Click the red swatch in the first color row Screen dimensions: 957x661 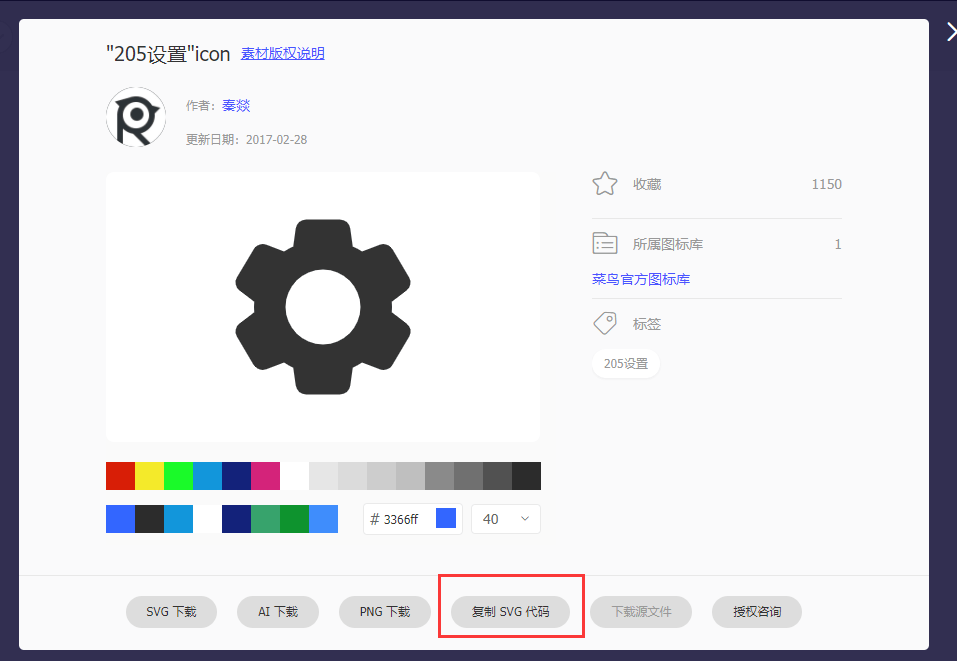pos(119,475)
